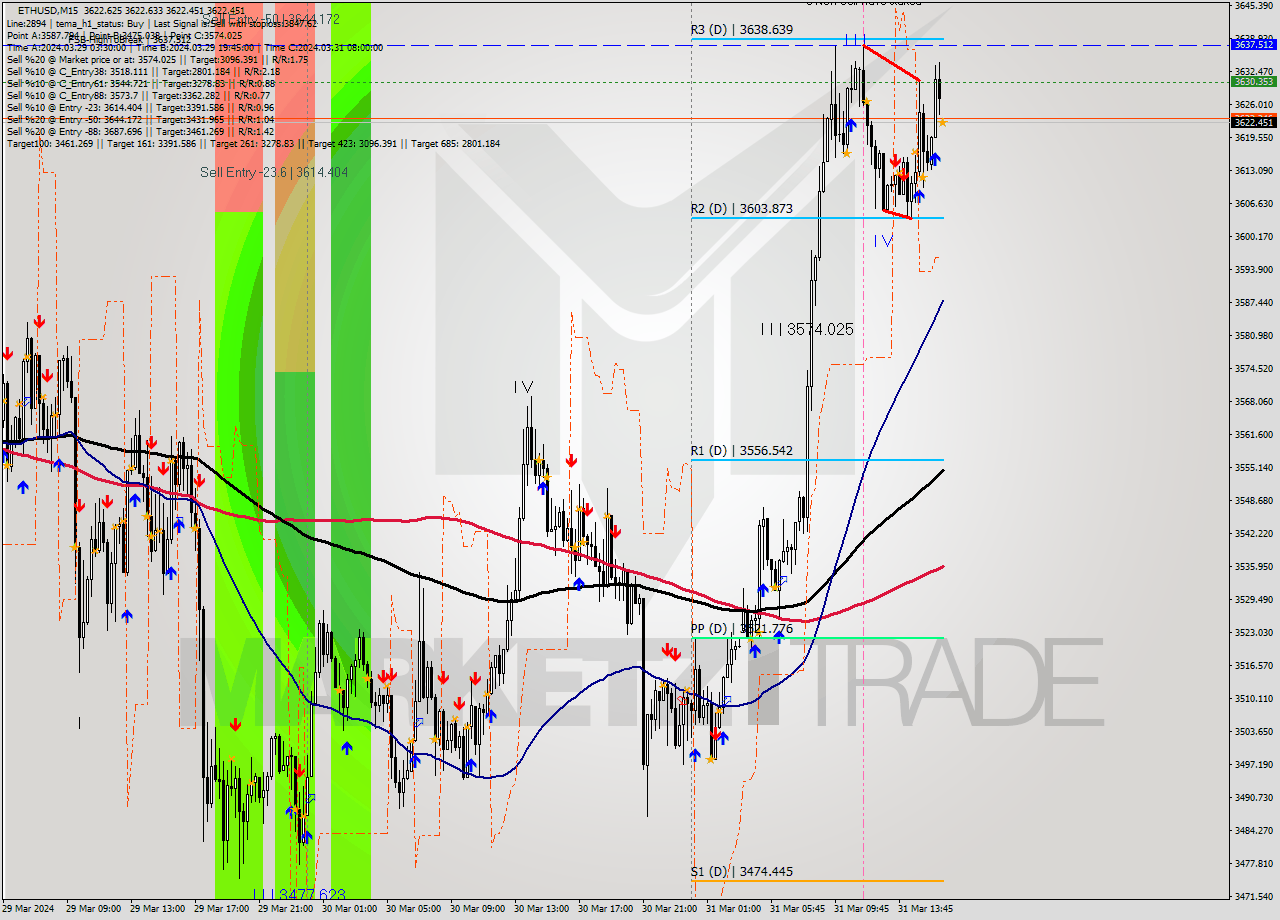1280x920 pixels.
Task: Click the '31 Mar 13:45' time label
Action: click(926, 909)
